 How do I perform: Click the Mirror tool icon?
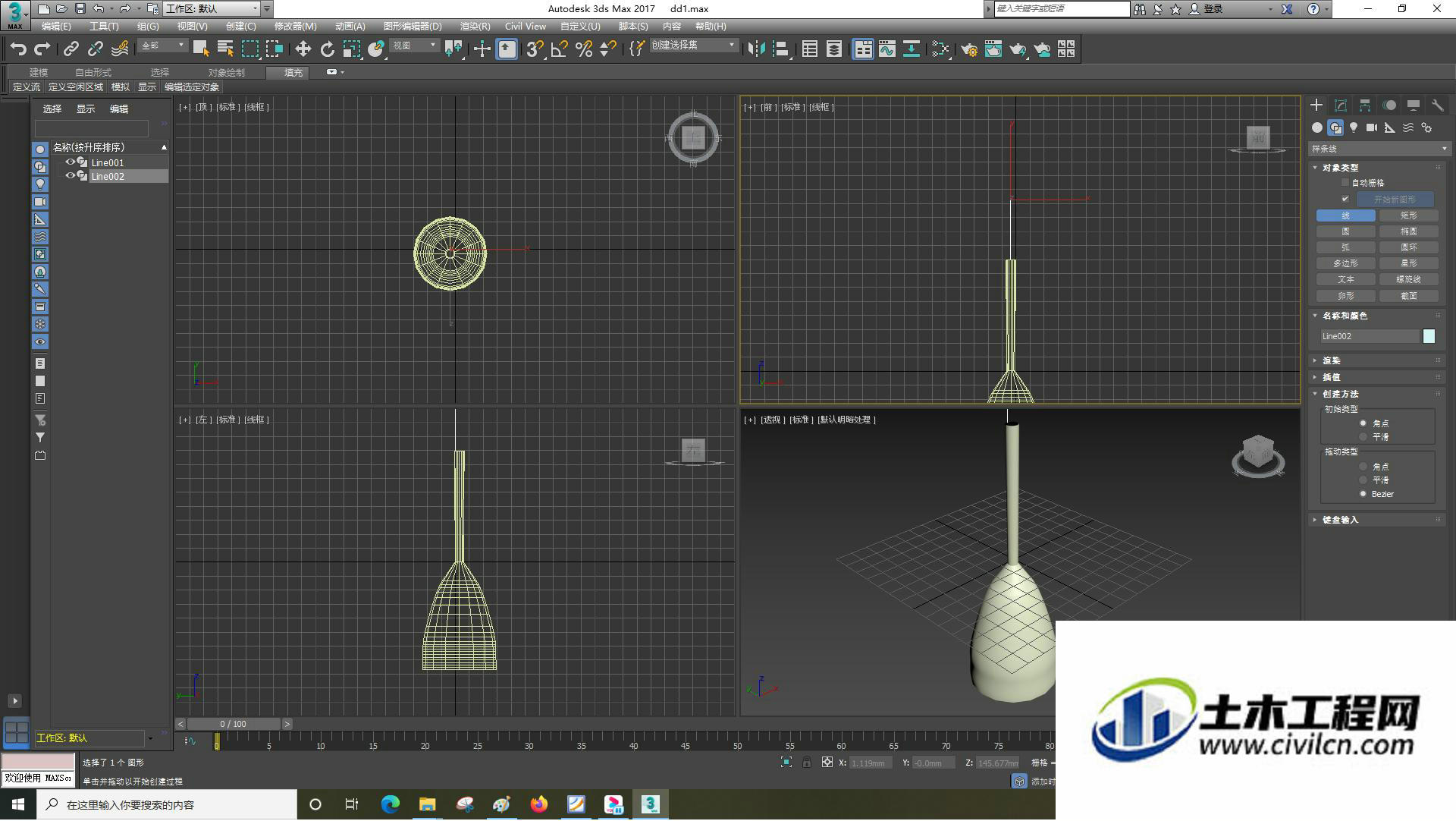pyautogui.click(x=756, y=49)
